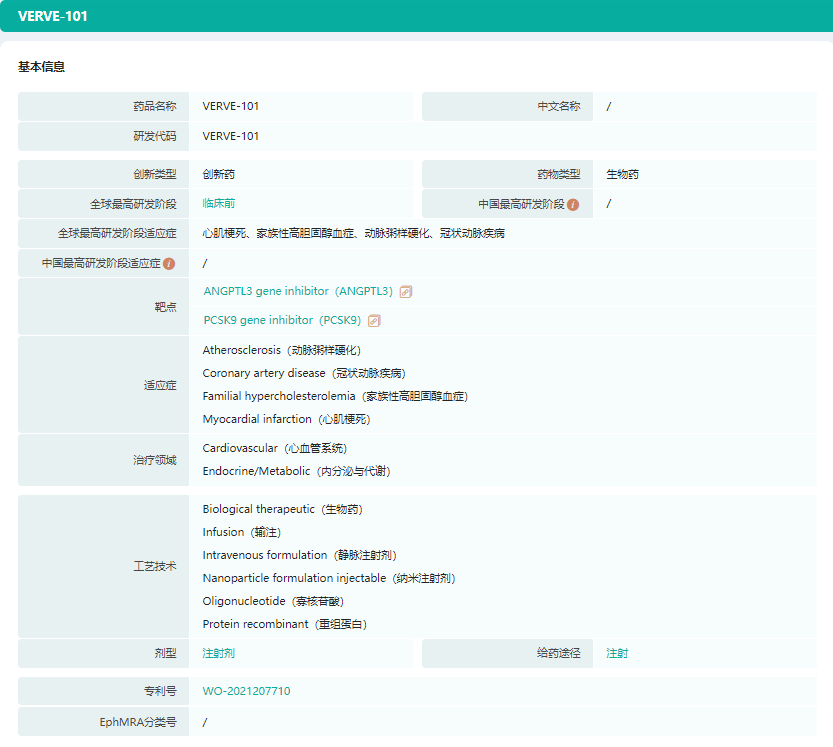Open the PCSK9 gene inhibitor target link
Viewport: 833px width, 747px height.
pyautogui.click(x=282, y=321)
